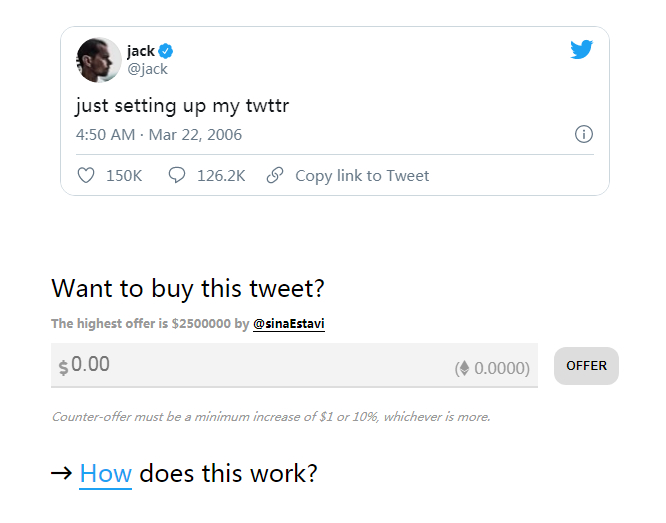Click the @jack handle

pyautogui.click(x=147, y=69)
